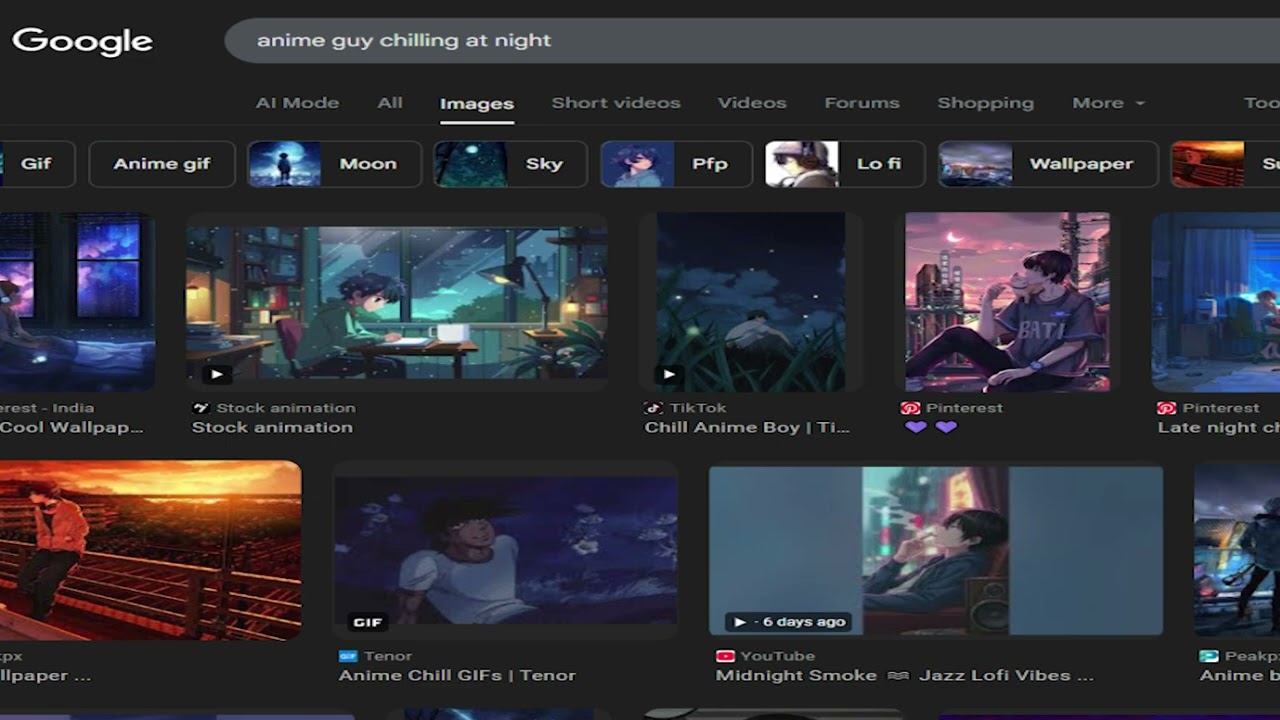Click the Peakpx source favicon
This screenshot has height=720, width=1280.
1208,656
